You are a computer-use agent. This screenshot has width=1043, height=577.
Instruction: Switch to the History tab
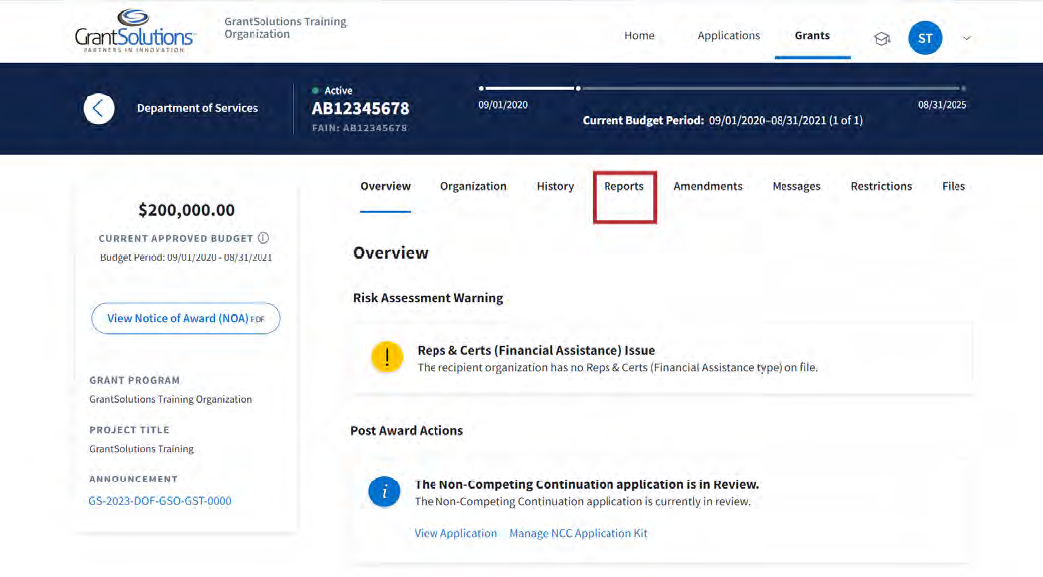coord(555,187)
